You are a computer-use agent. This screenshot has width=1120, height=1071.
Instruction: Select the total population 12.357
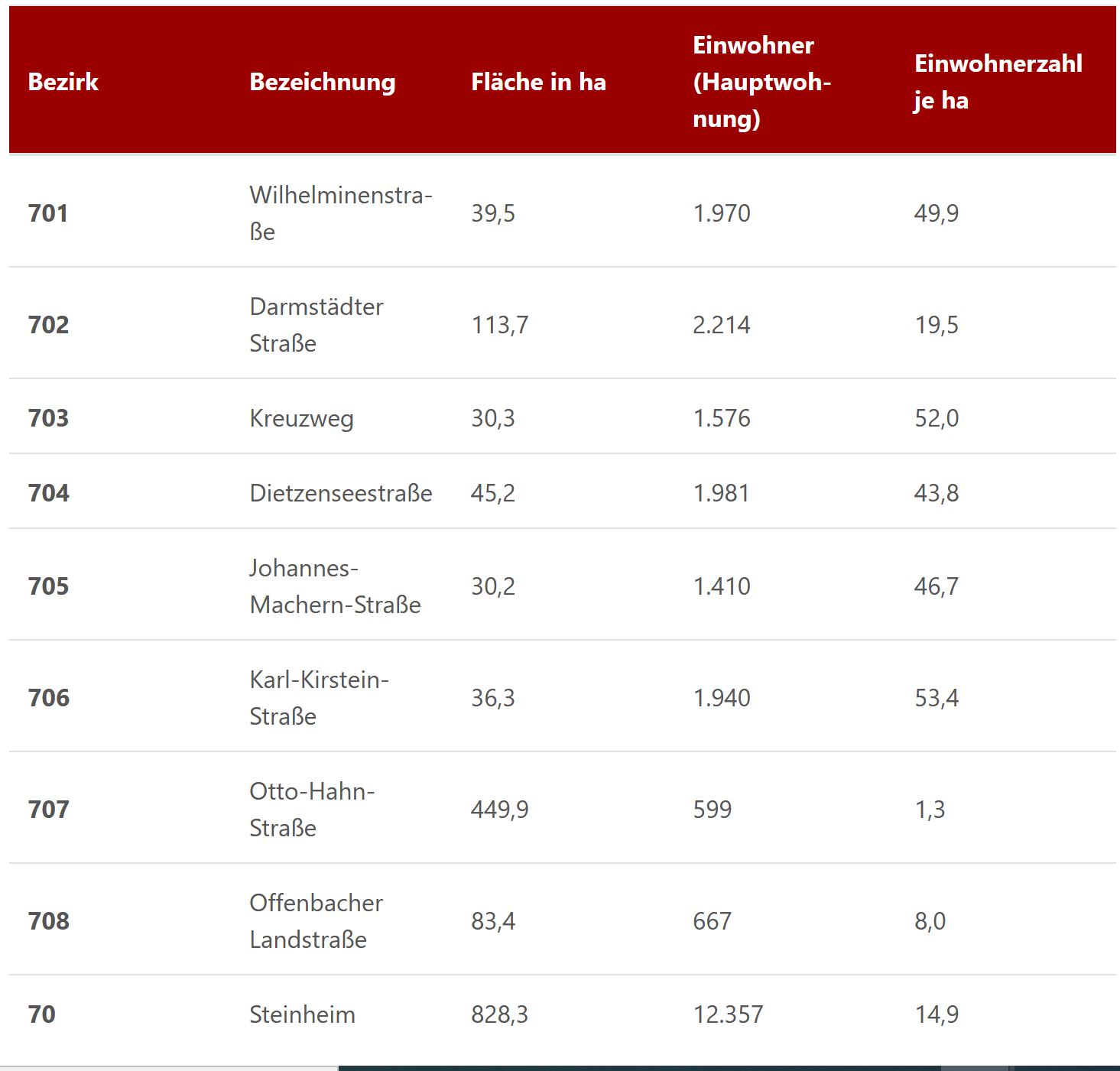tap(728, 1014)
